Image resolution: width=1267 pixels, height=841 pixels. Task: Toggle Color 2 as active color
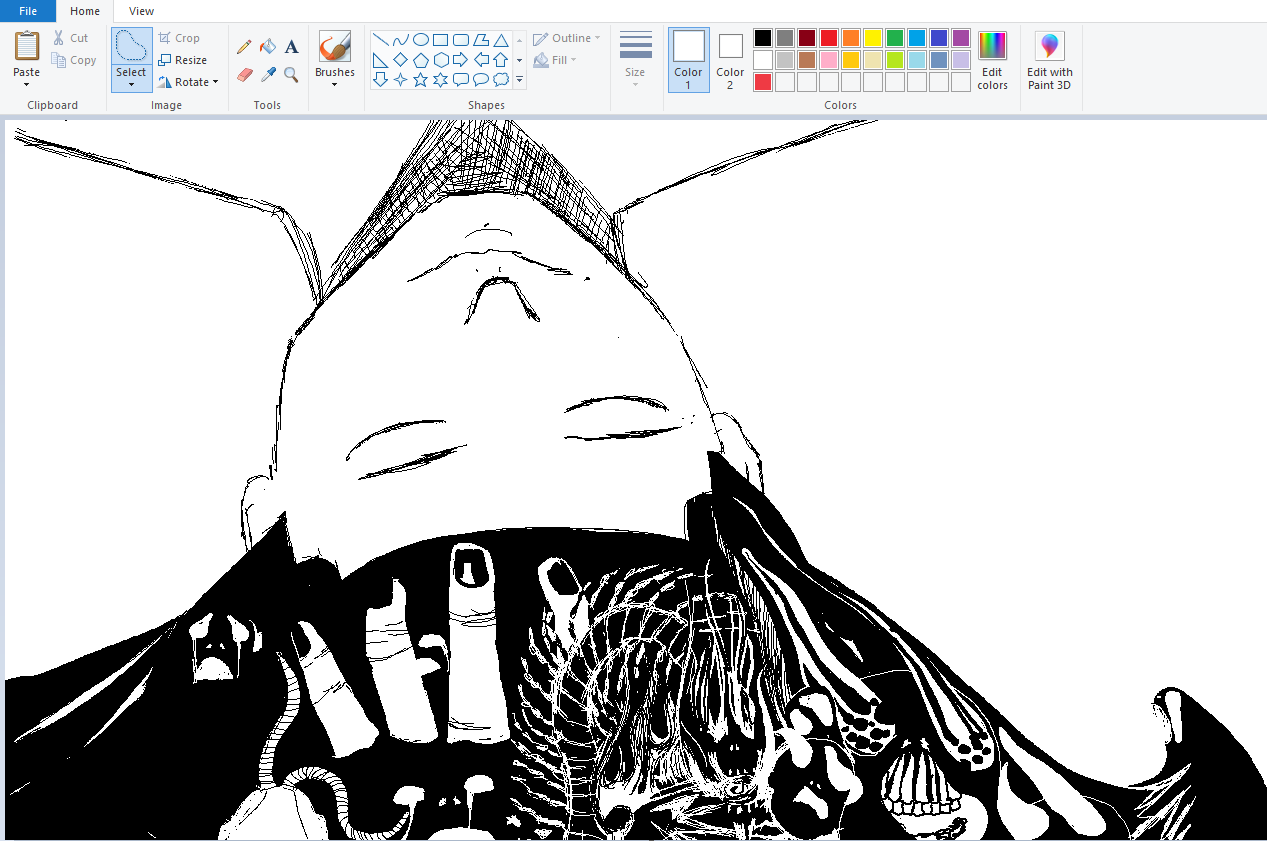point(730,60)
